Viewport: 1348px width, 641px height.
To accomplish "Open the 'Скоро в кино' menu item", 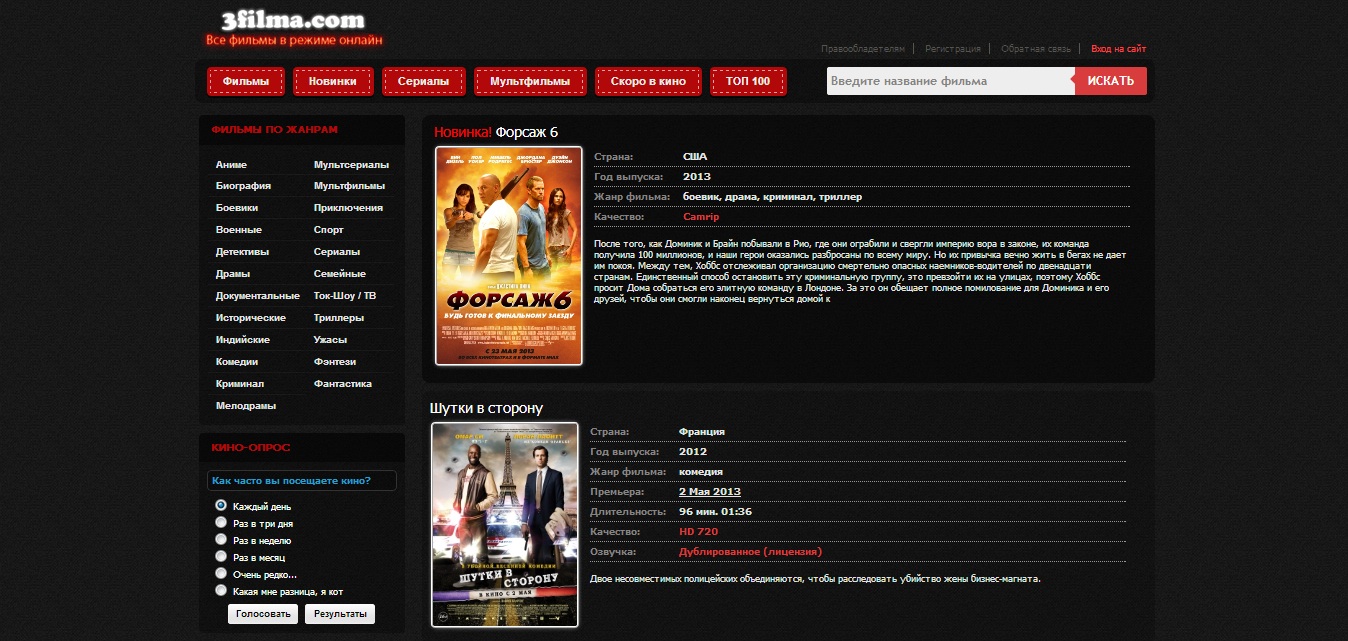I will pyautogui.click(x=648, y=81).
